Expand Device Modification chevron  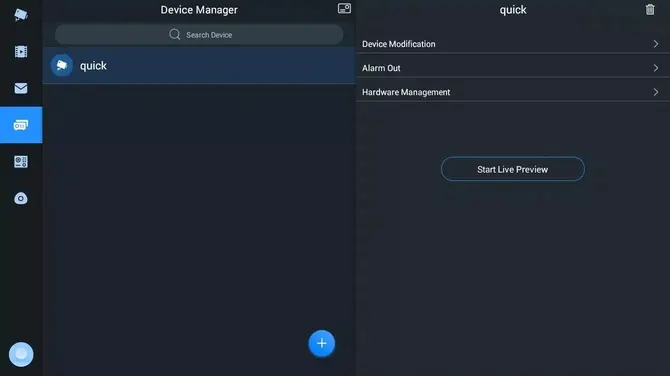point(656,44)
